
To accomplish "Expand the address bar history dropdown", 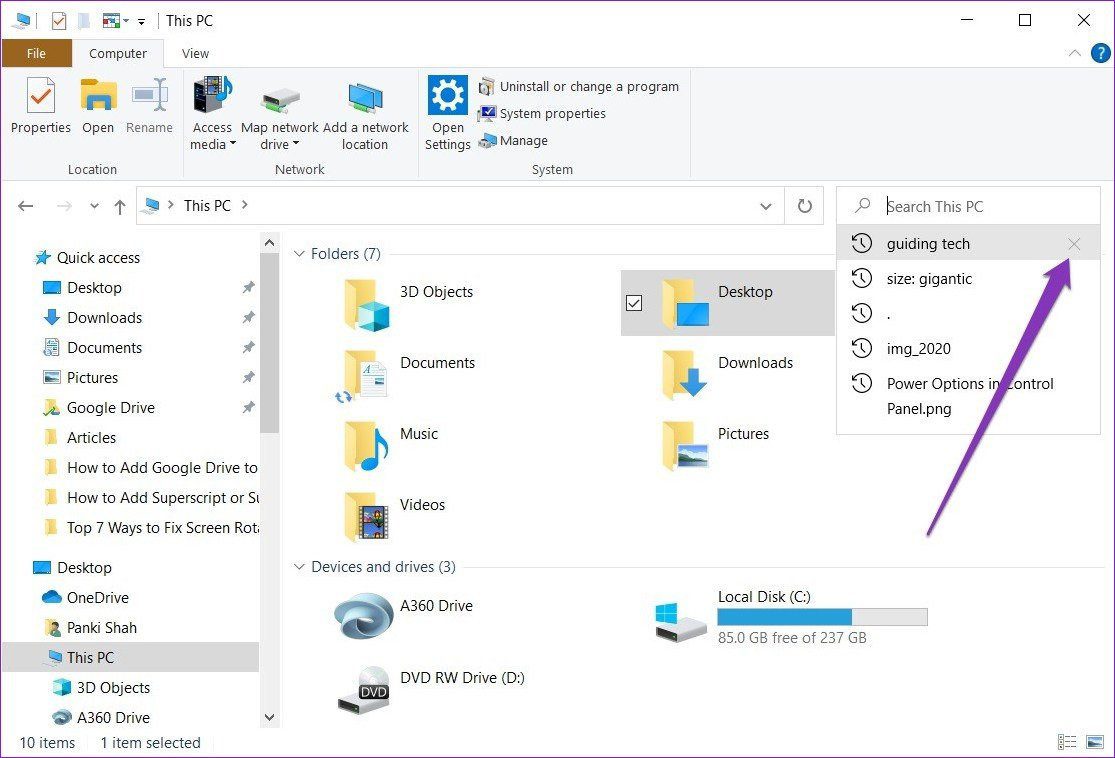I will 766,205.
